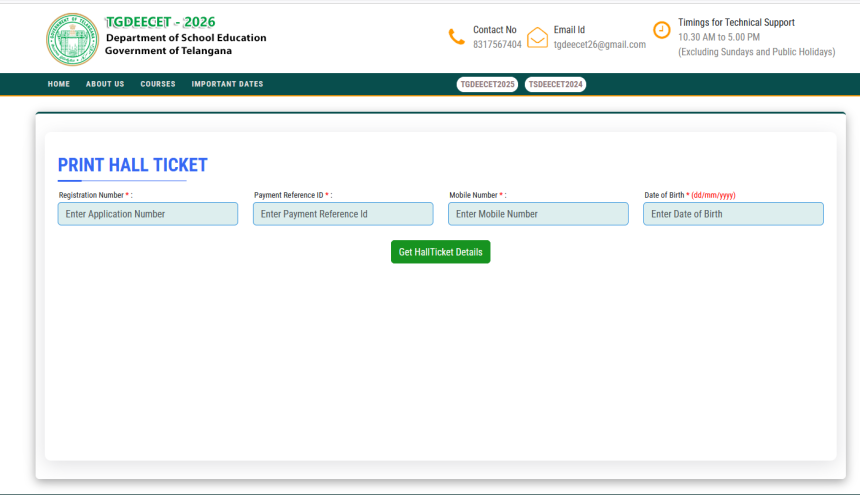The image size is (860, 495).
Task: Click the Timings for Technical Support label
Action: [736, 22]
